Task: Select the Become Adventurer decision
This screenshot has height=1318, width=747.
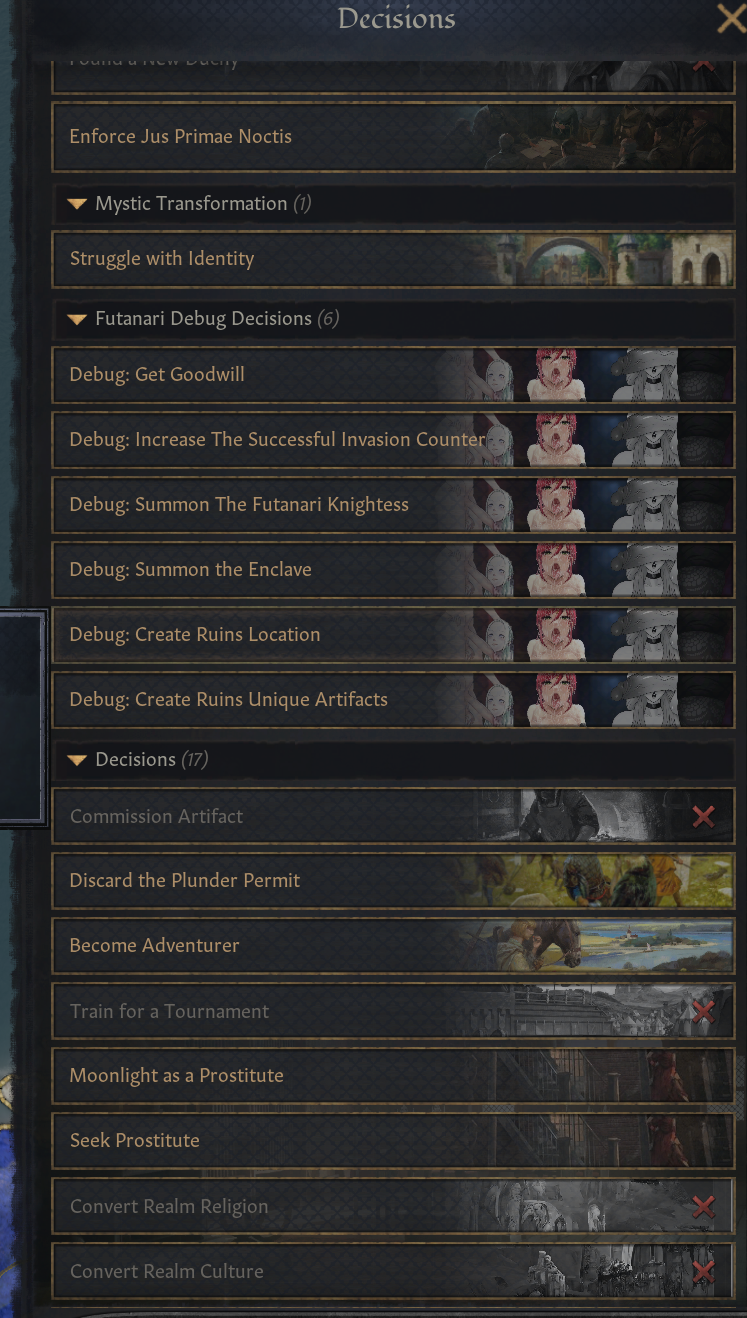Action: pos(393,946)
